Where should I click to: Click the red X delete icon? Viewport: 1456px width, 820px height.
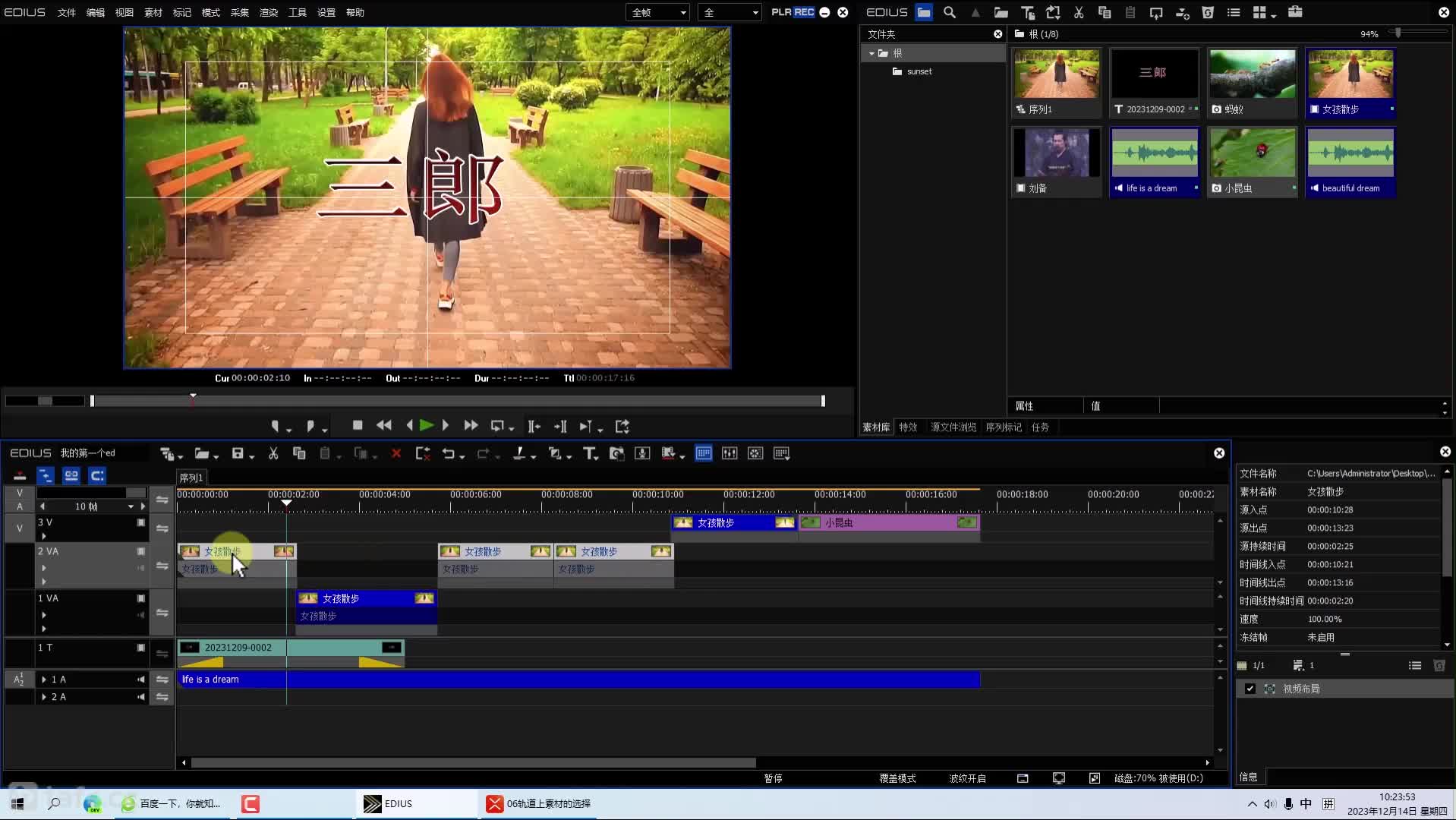[x=396, y=453]
